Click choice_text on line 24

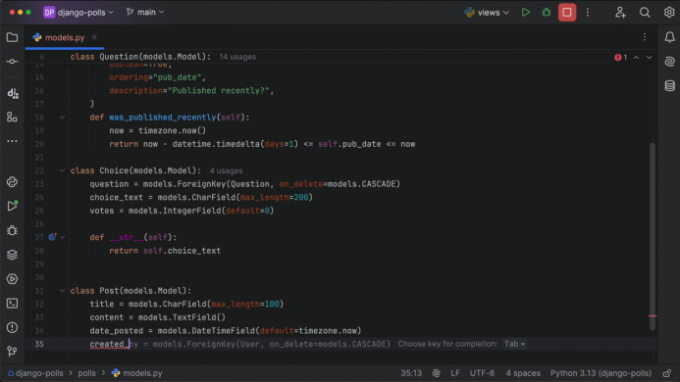point(116,197)
